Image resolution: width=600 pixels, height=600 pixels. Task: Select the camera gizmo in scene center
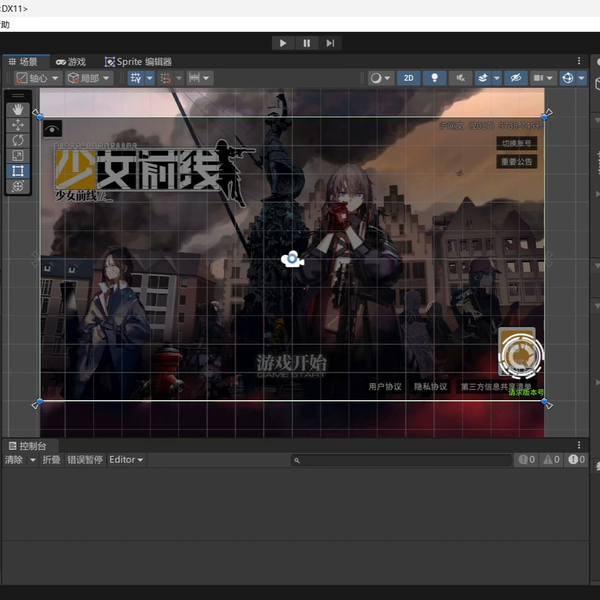tap(292, 259)
